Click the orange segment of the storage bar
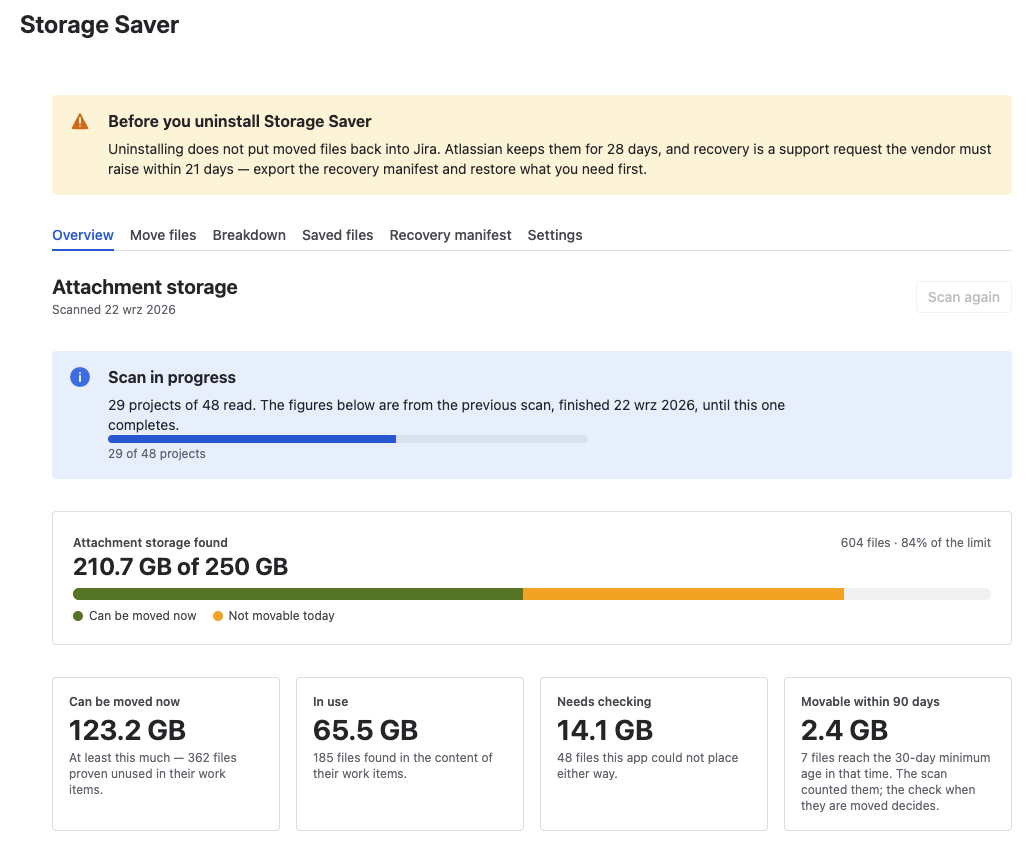Image resolution: width=1030 pixels, height=845 pixels. 683,594
